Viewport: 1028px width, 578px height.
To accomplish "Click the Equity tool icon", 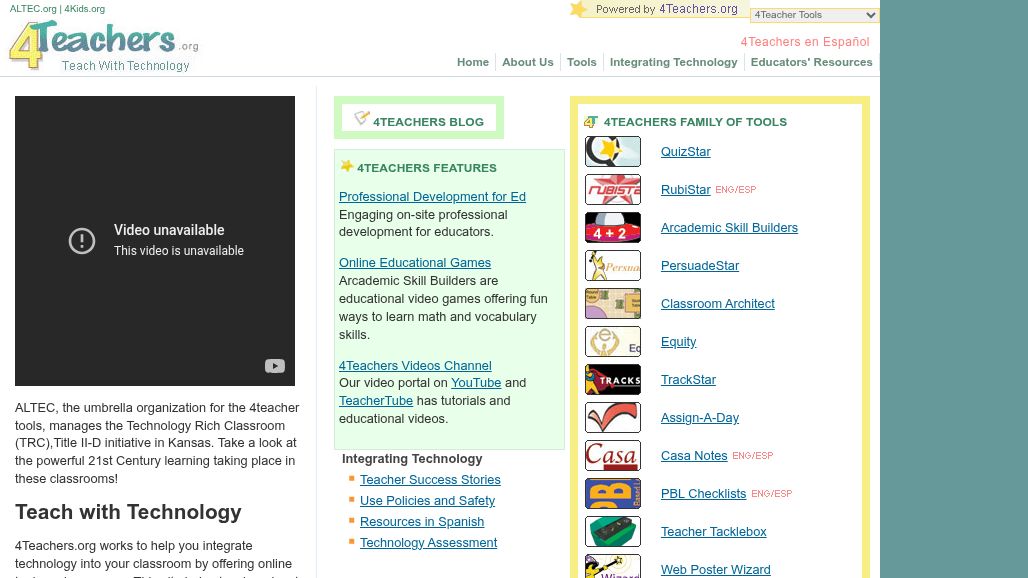I will click(612, 341).
